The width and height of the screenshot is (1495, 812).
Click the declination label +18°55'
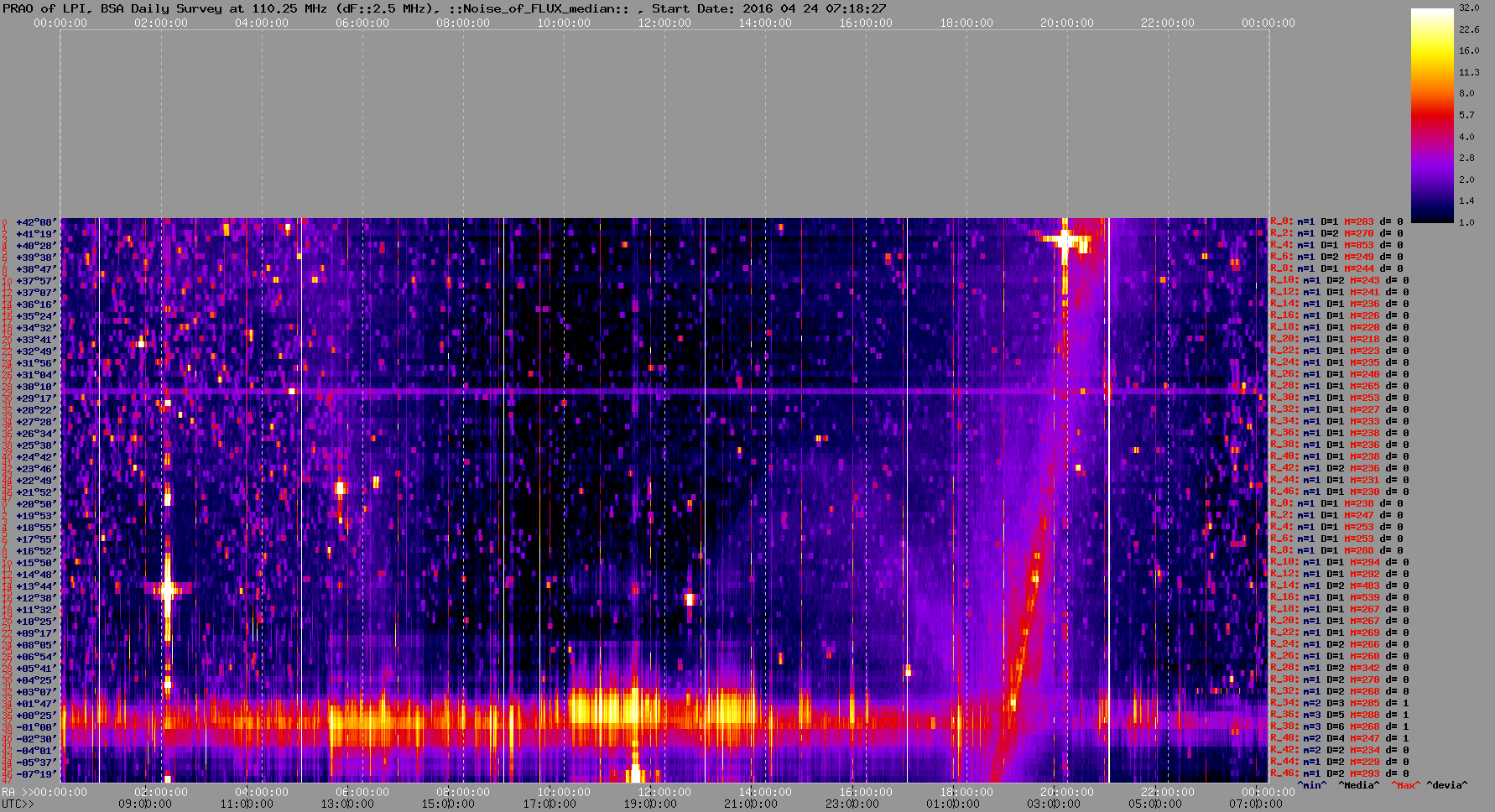(36, 528)
